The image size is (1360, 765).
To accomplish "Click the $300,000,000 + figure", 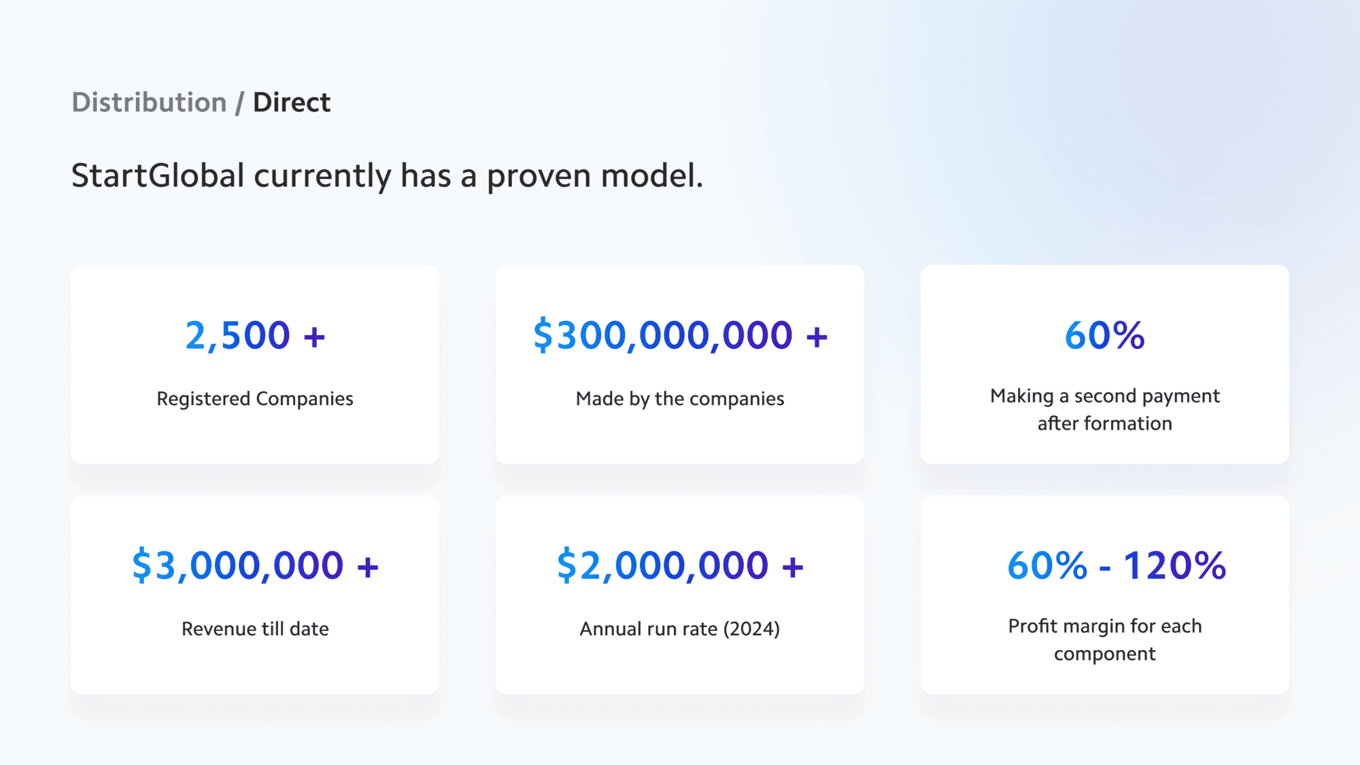I will coord(680,336).
